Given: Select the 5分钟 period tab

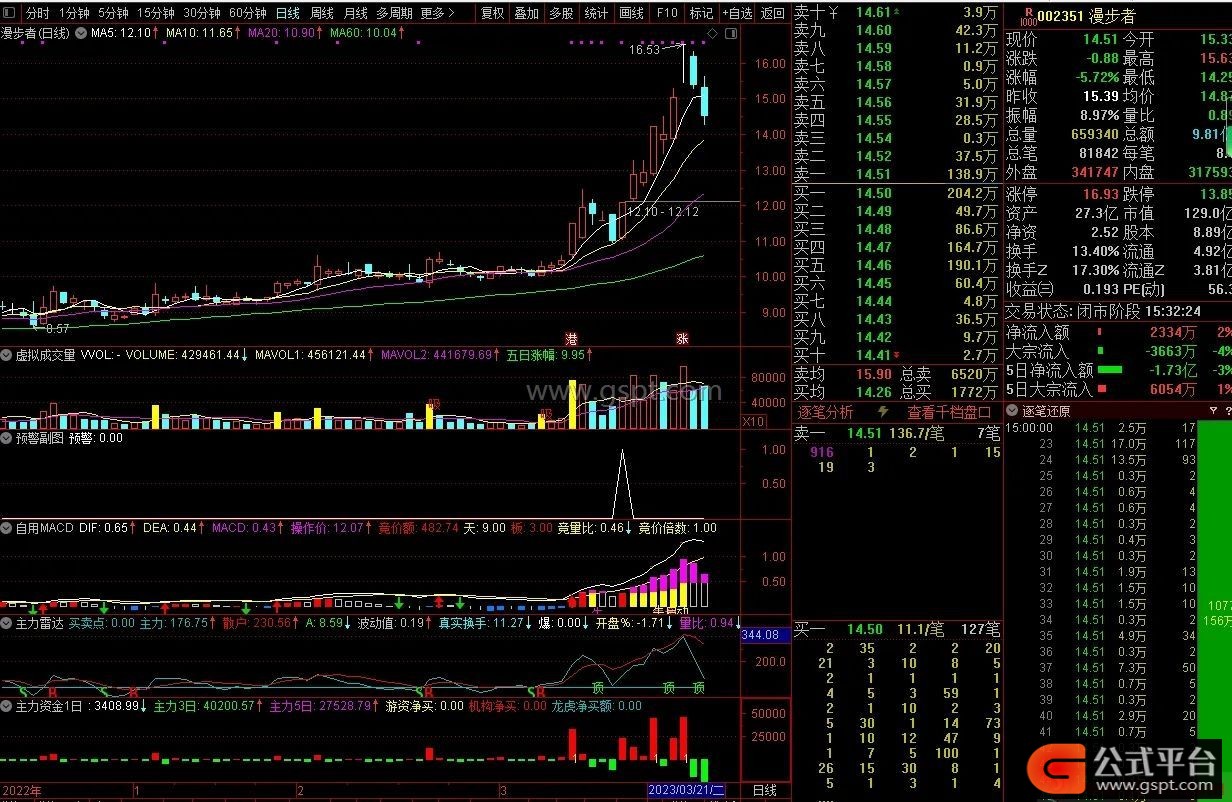Looking at the screenshot, I should coord(114,13).
